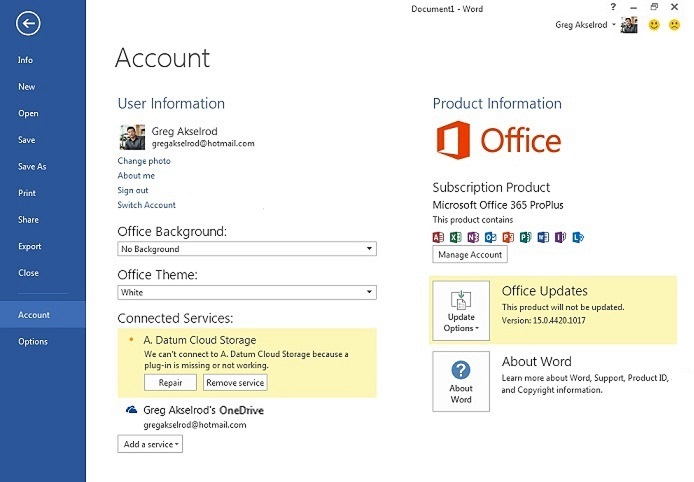Image resolution: width=694 pixels, height=482 pixels.
Task: Click the Manage Account button
Action: (x=470, y=254)
